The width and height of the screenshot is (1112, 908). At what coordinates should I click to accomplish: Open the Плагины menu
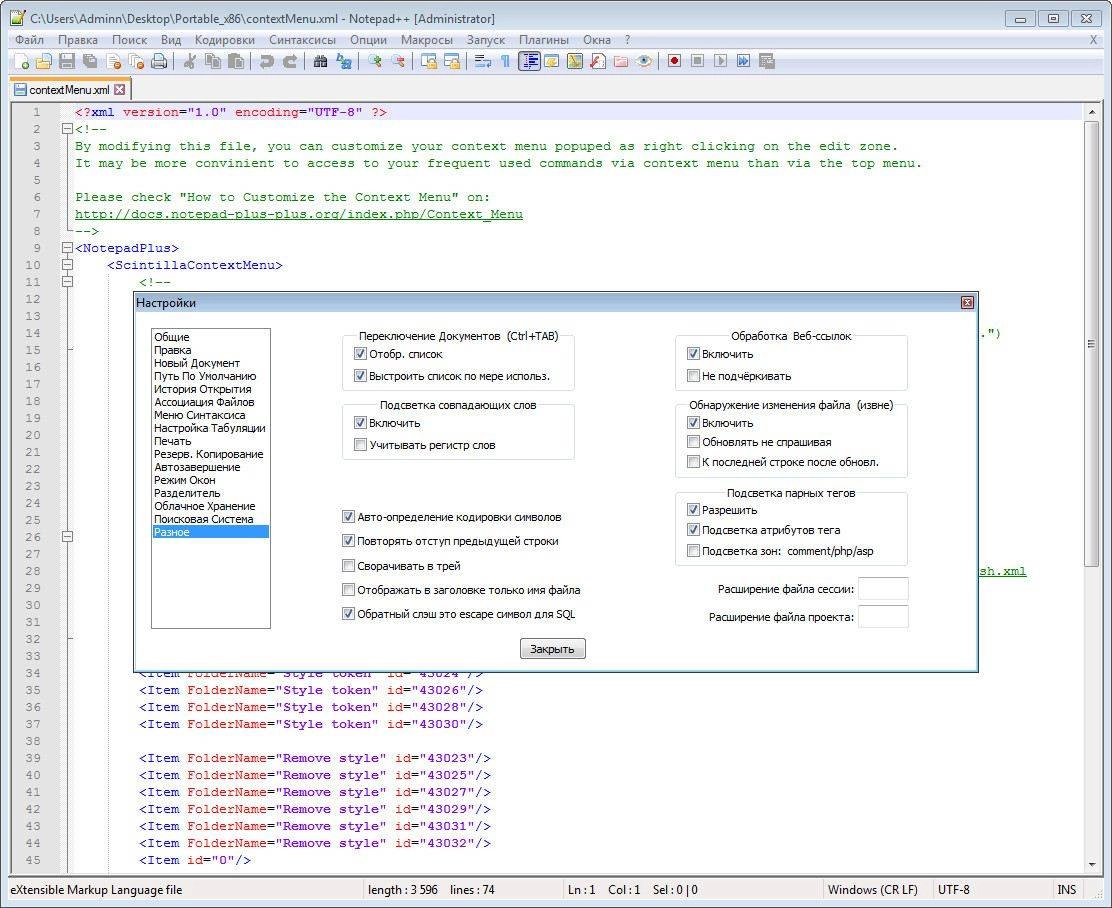543,40
